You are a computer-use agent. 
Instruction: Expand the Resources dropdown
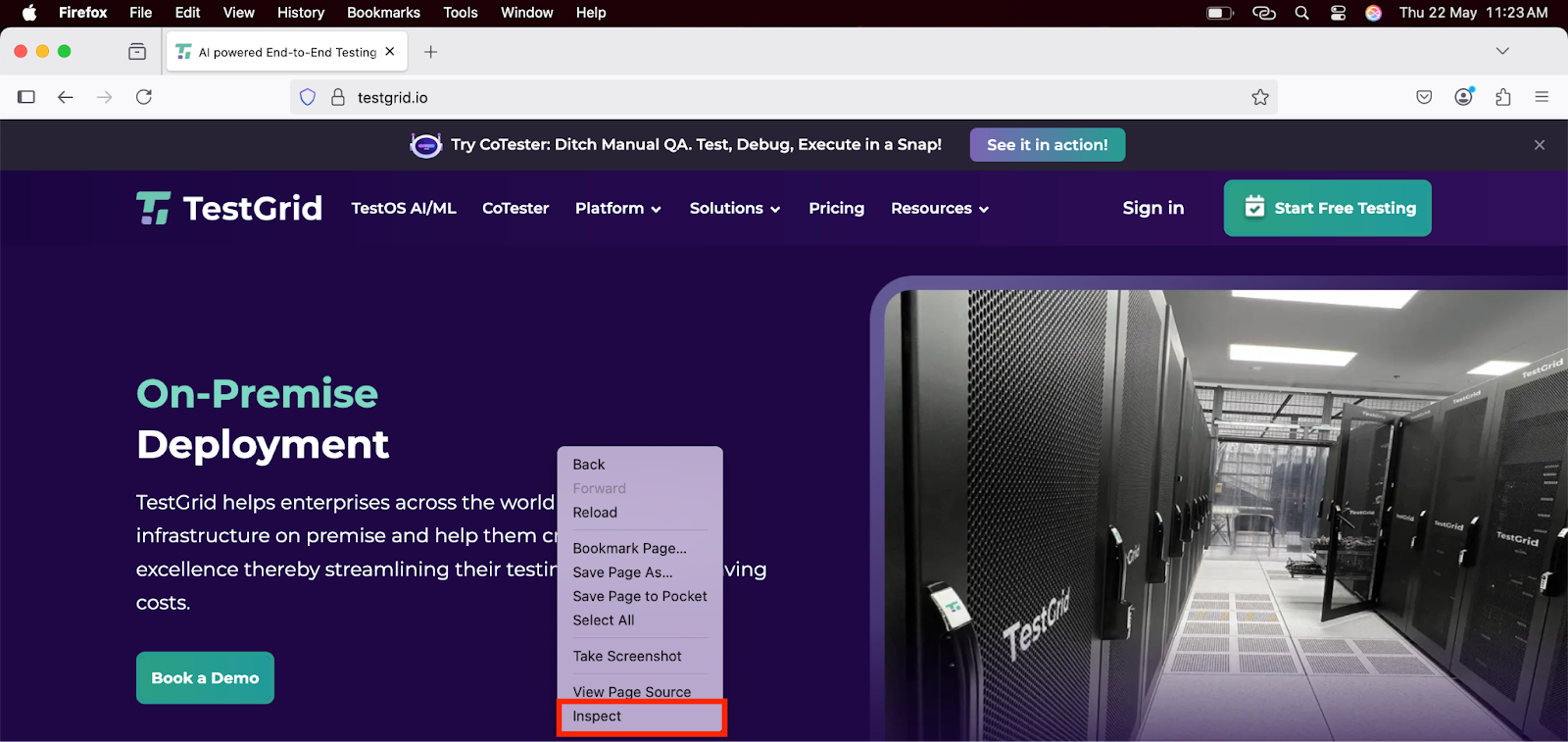pyautogui.click(x=940, y=208)
